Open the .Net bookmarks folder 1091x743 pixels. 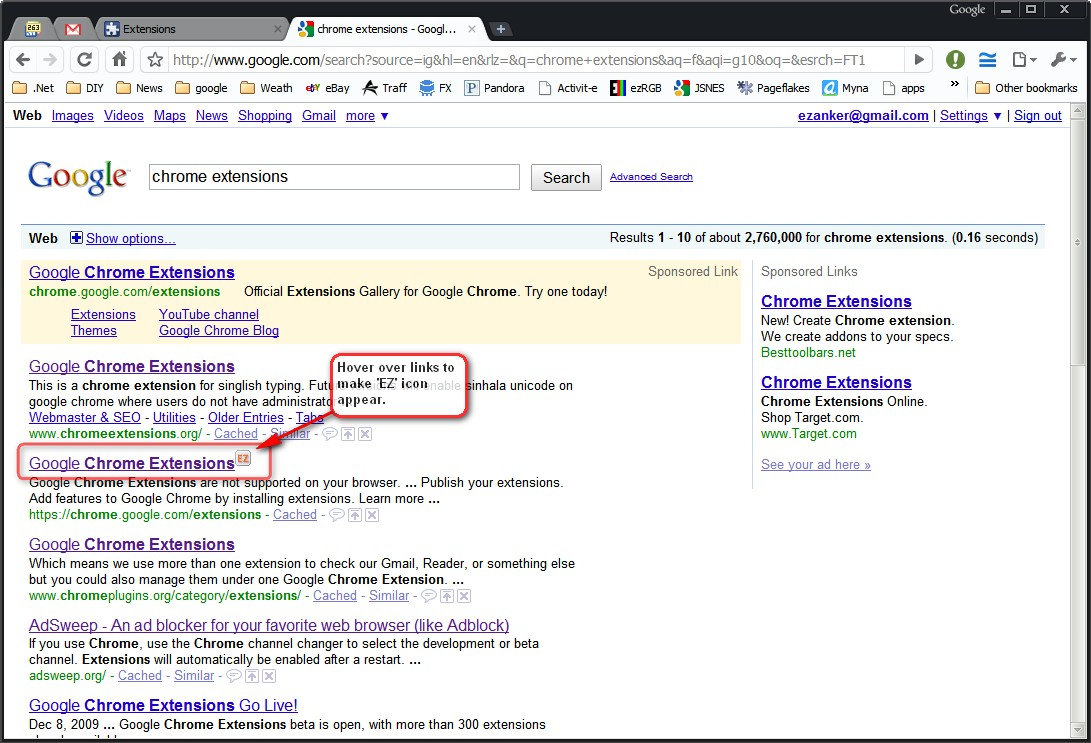[x=33, y=88]
